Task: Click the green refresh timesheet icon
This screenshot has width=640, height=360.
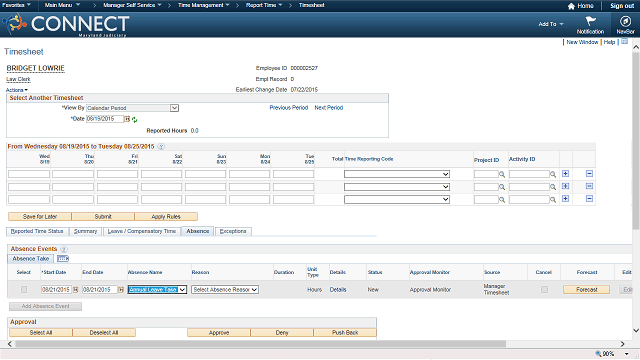Action: tap(134, 120)
